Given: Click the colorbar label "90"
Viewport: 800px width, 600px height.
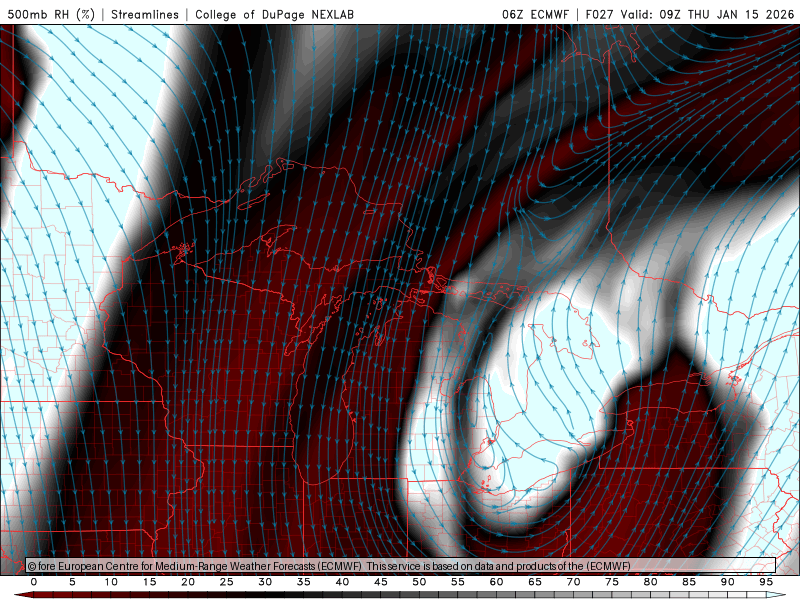Looking at the screenshot, I should (x=728, y=582).
